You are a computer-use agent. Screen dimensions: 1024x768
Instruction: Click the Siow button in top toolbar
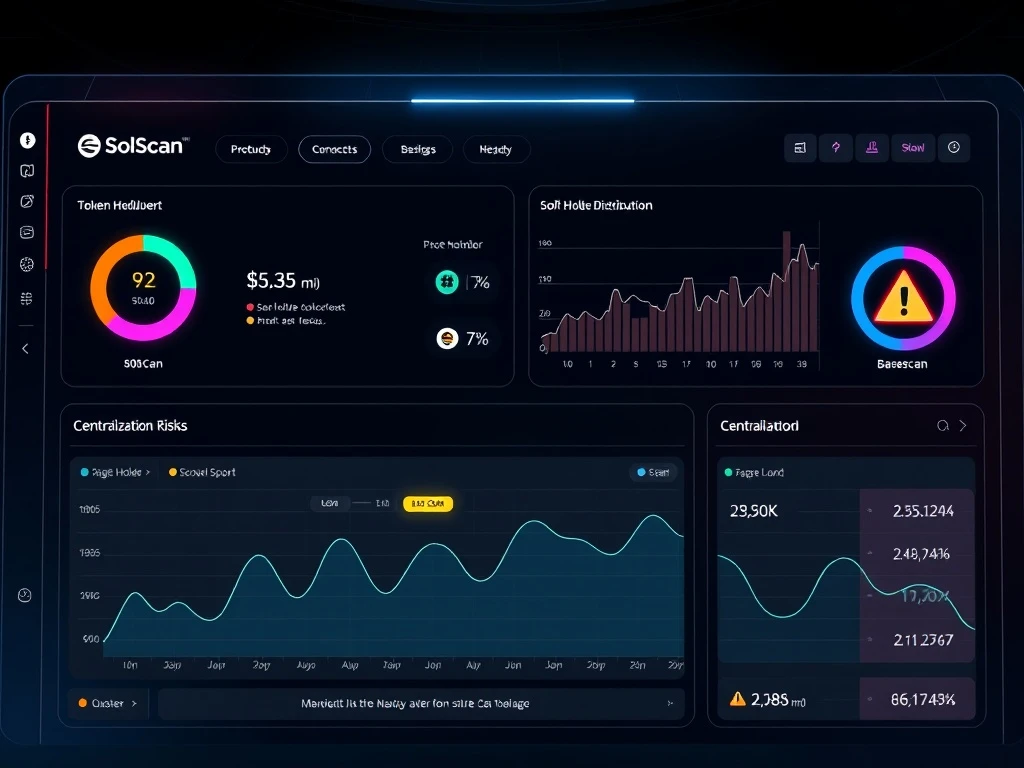pos(913,148)
